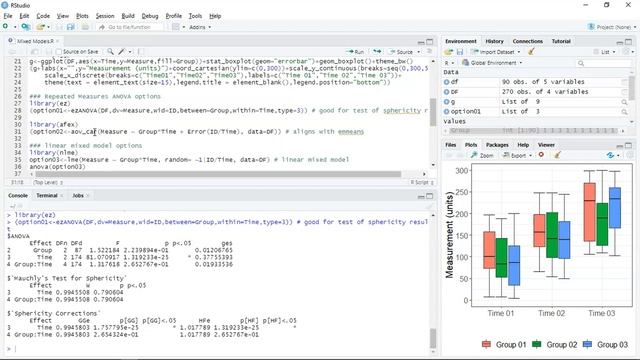
Task: Click the Group 02 green legend swatch
Action: coord(537,344)
